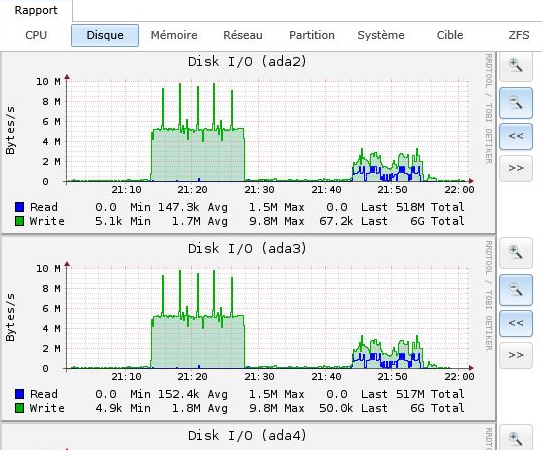Click the green Write legend swatch for ada2

point(20,221)
